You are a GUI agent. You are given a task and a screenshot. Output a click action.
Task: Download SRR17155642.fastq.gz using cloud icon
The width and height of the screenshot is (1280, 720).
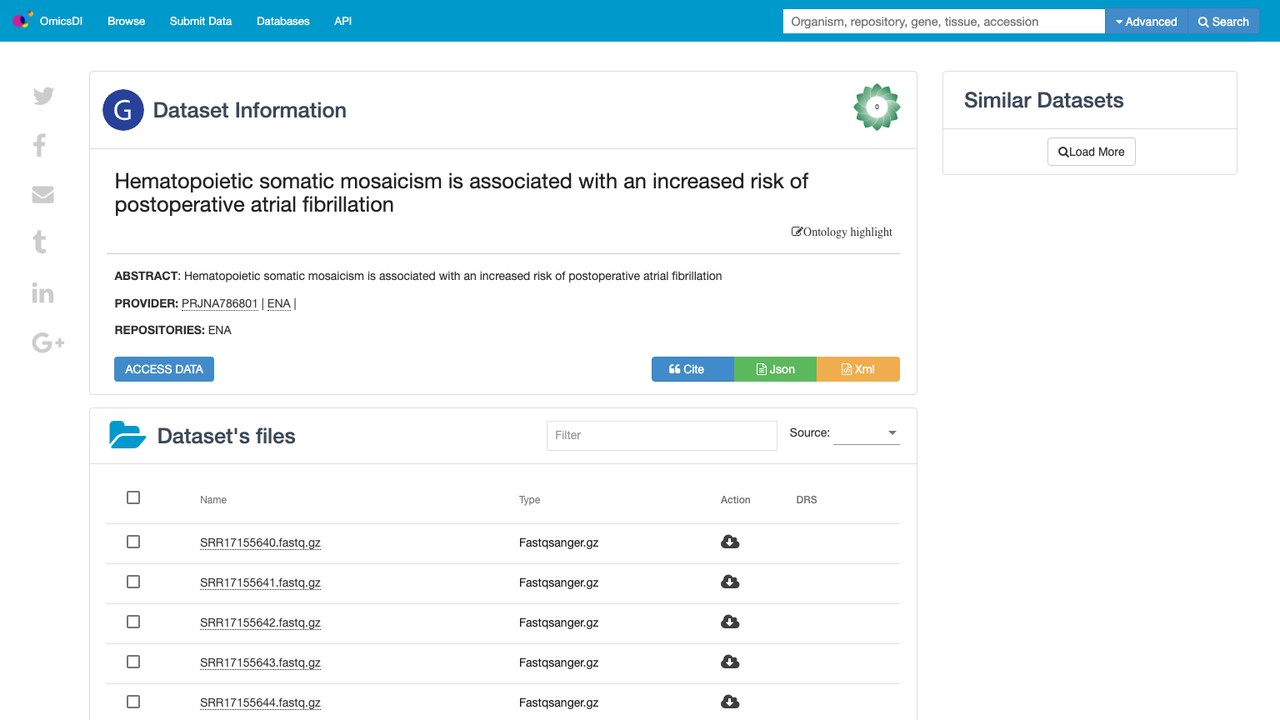coord(730,622)
